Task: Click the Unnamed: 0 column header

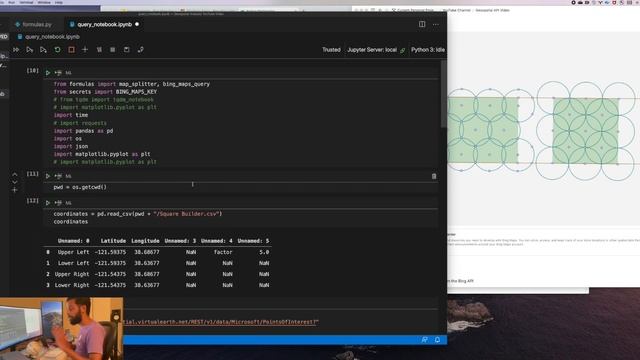Action: pos(73,241)
